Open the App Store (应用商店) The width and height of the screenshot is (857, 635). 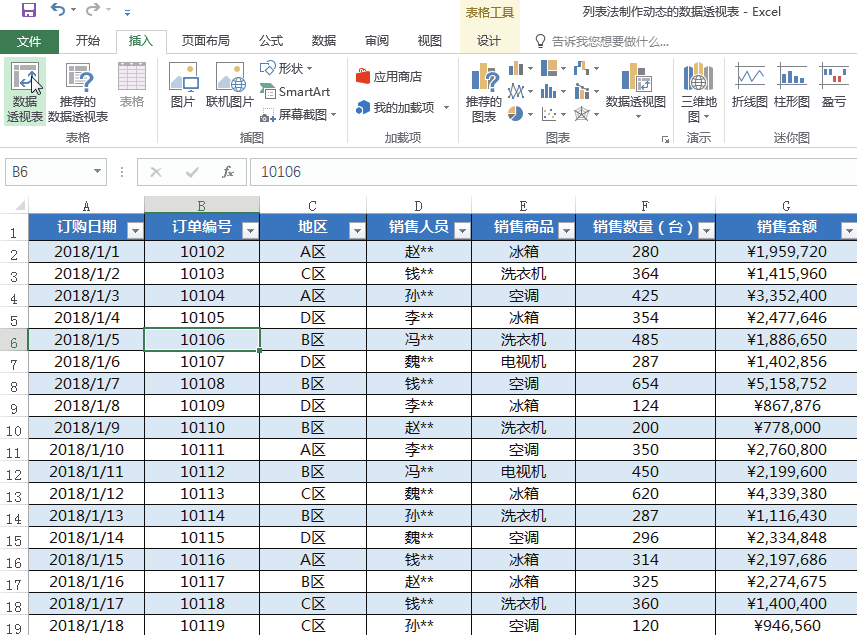pos(389,77)
